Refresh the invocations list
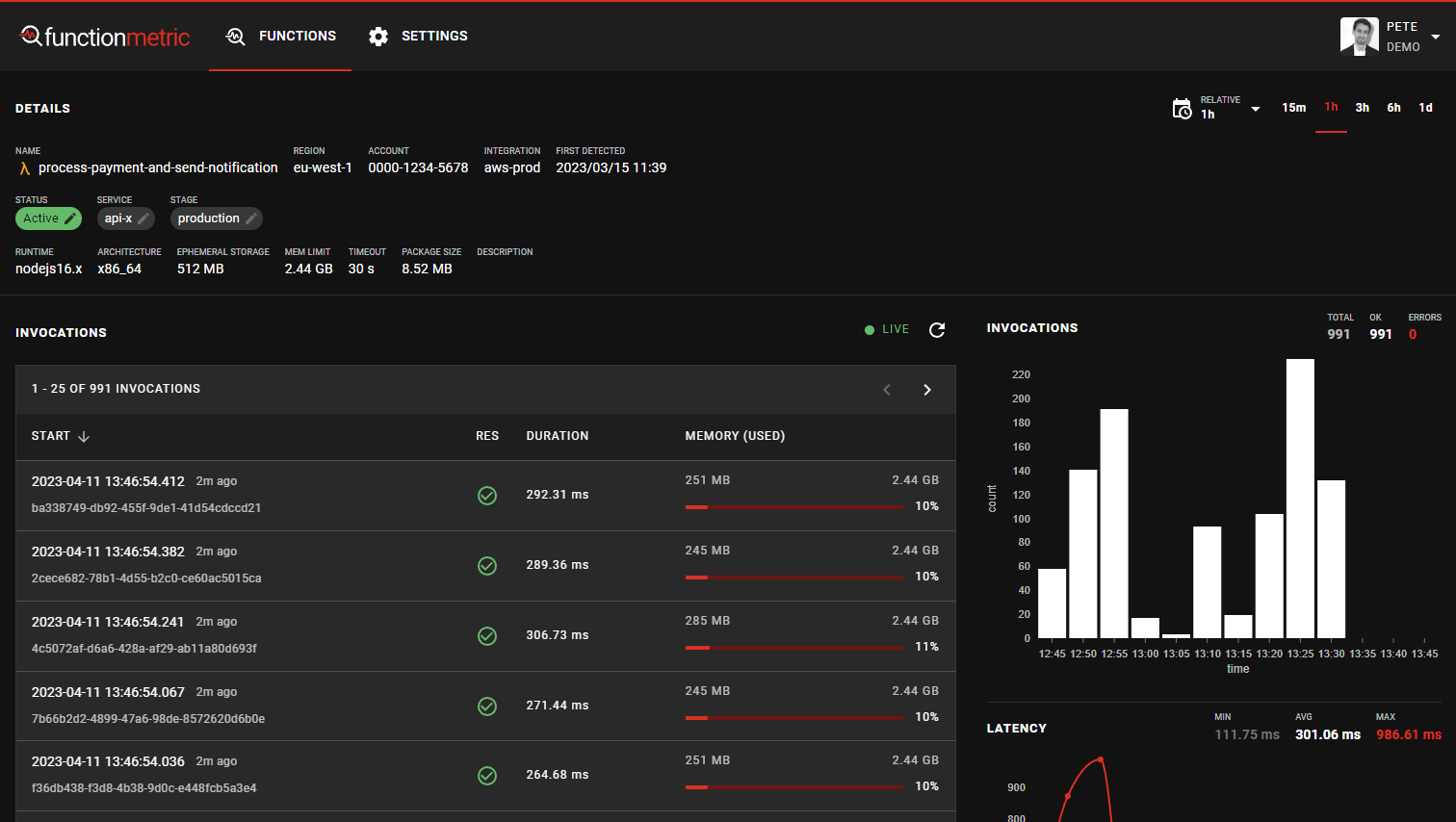Image resolution: width=1456 pixels, height=822 pixels. pos(937,330)
